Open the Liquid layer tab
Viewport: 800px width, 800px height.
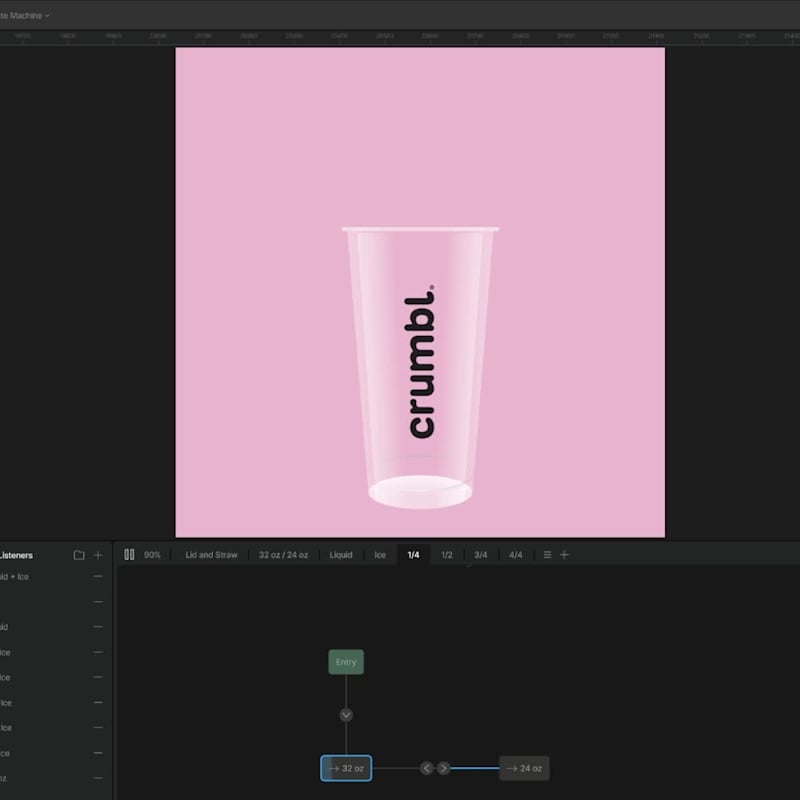[x=341, y=555]
